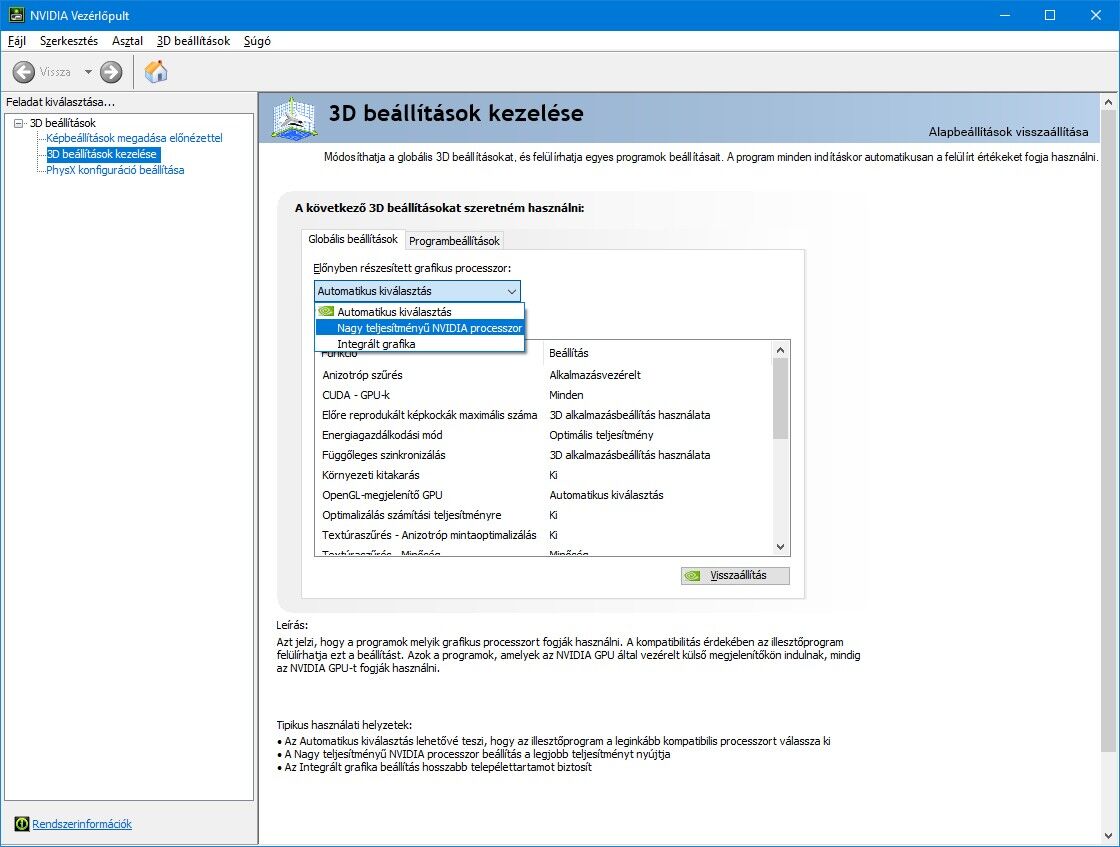Switch to the Programbeállítások tab
This screenshot has height=847, width=1120.
(454, 241)
